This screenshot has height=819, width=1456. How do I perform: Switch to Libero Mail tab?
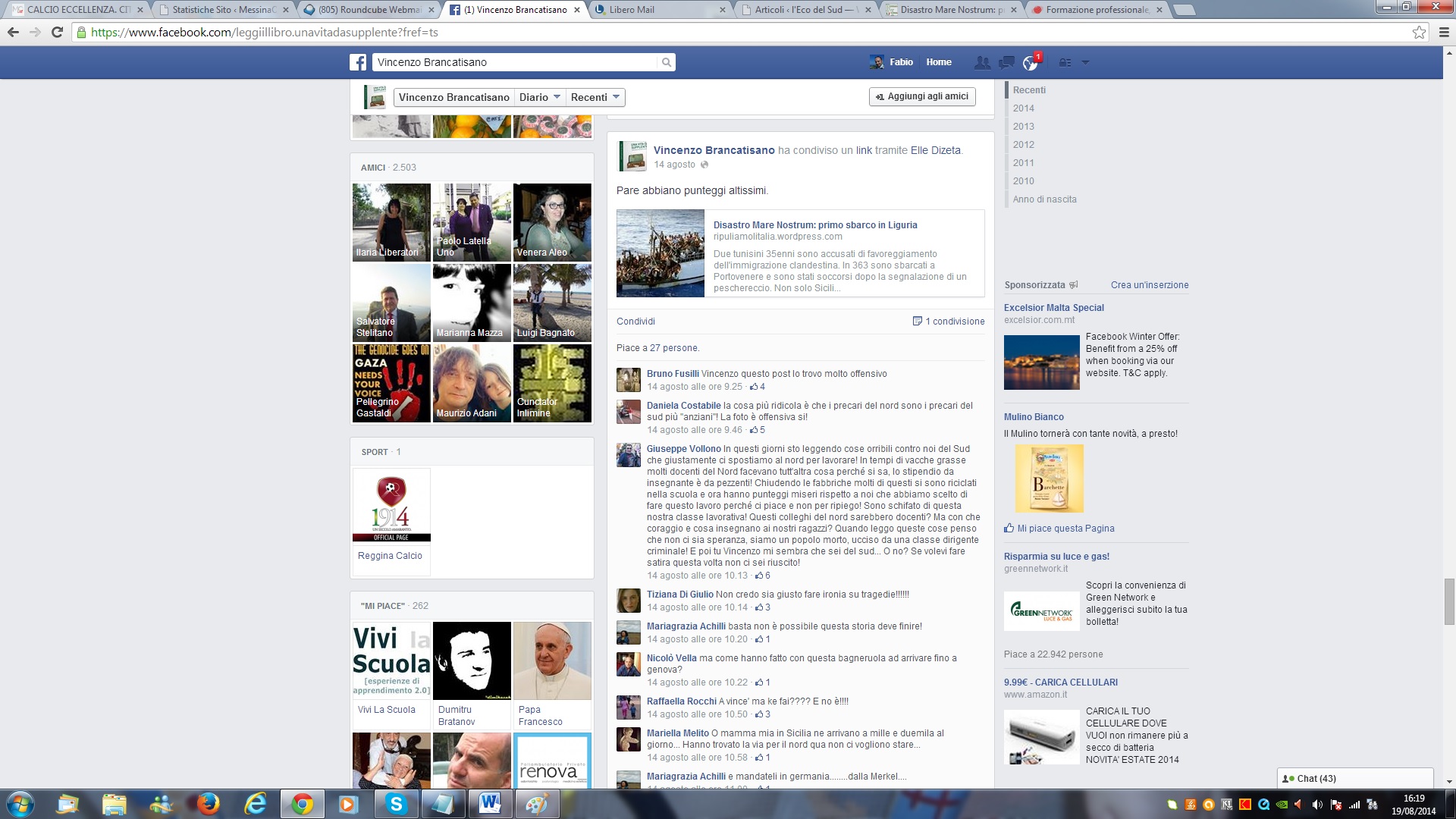(657, 10)
